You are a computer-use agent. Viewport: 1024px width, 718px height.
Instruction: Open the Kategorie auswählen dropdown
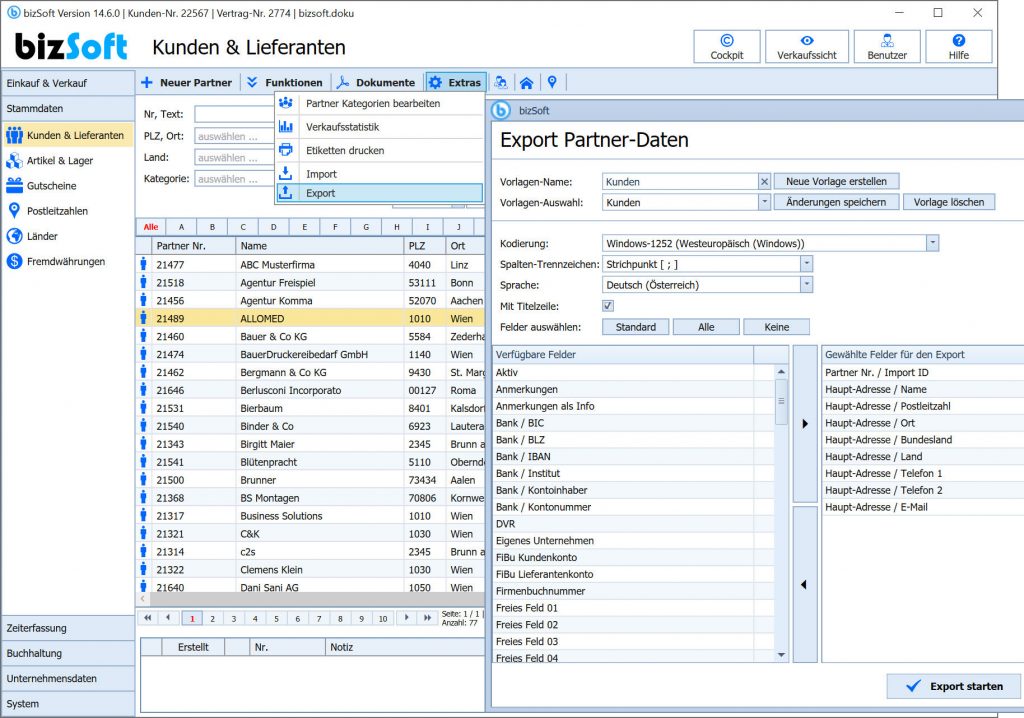tap(234, 179)
